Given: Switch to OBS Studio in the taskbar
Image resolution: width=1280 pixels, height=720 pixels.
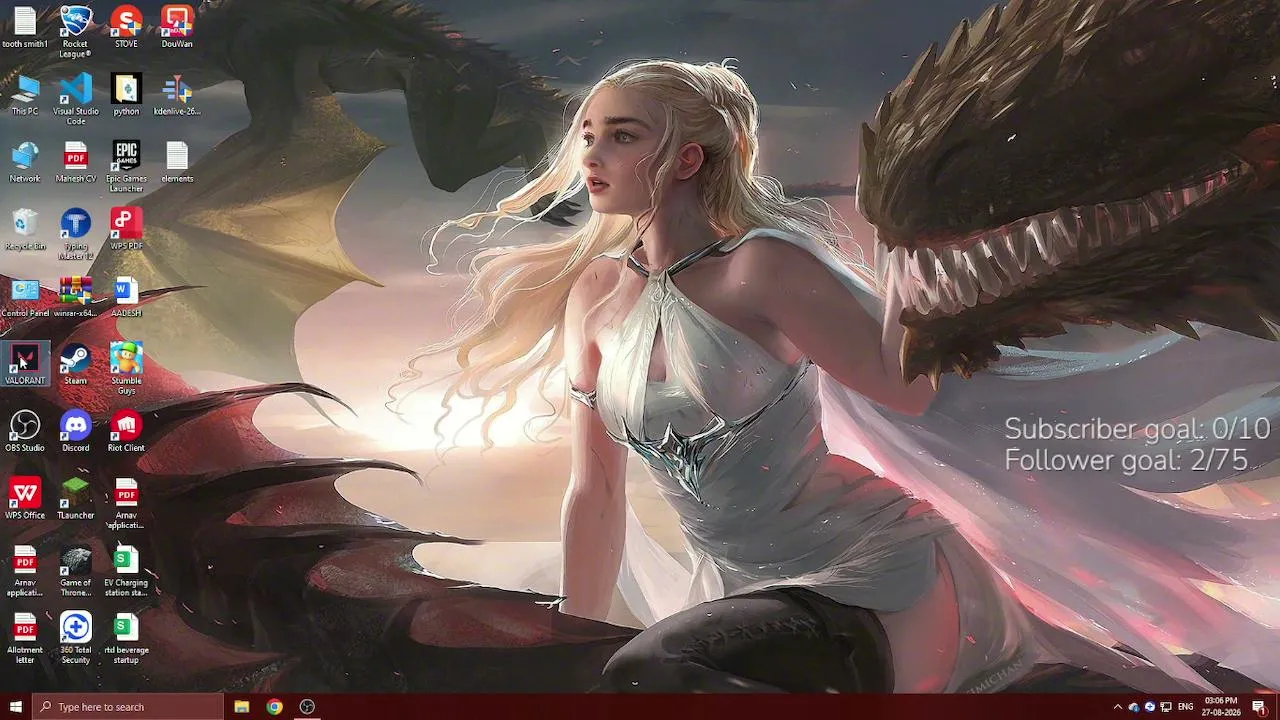Looking at the screenshot, I should click(x=307, y=707).
